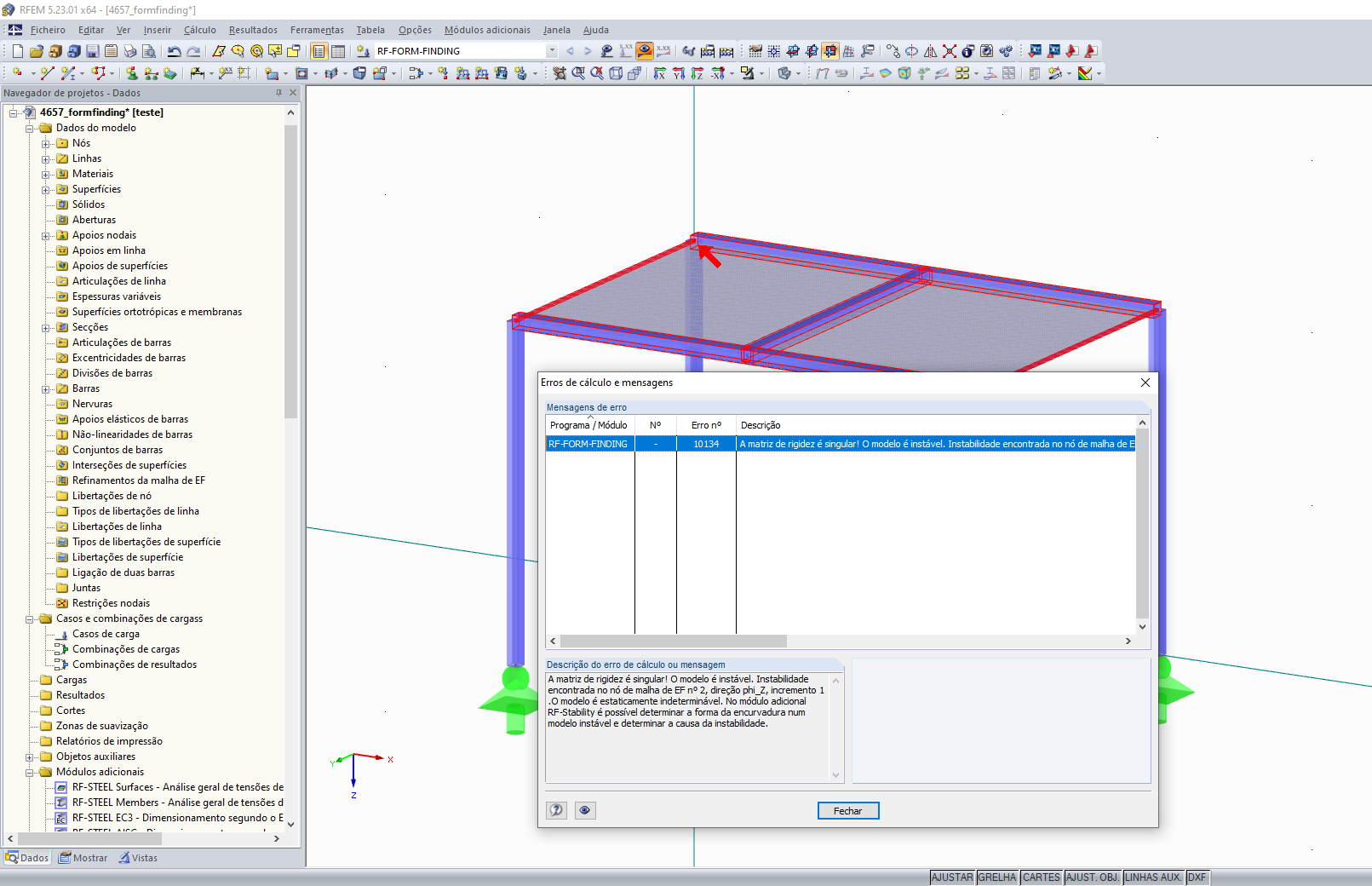Click the help question mark in error dialog
1372x886 pixels.
pos(556,810)
